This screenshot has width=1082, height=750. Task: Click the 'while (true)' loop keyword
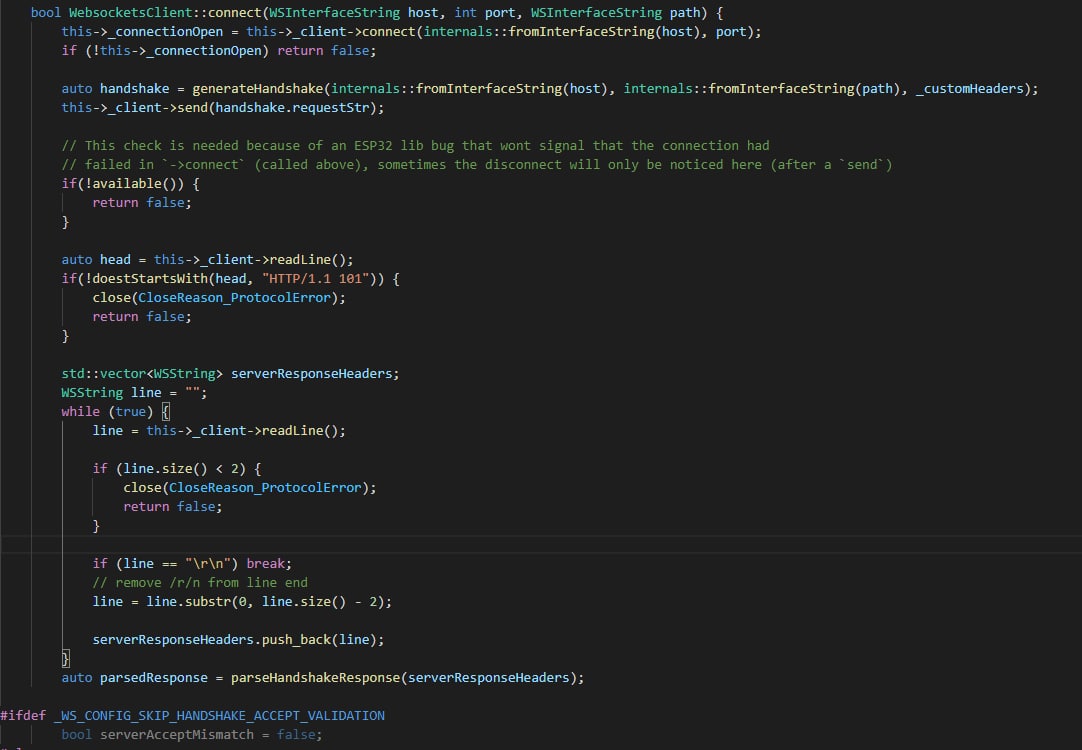click(107, 411)
